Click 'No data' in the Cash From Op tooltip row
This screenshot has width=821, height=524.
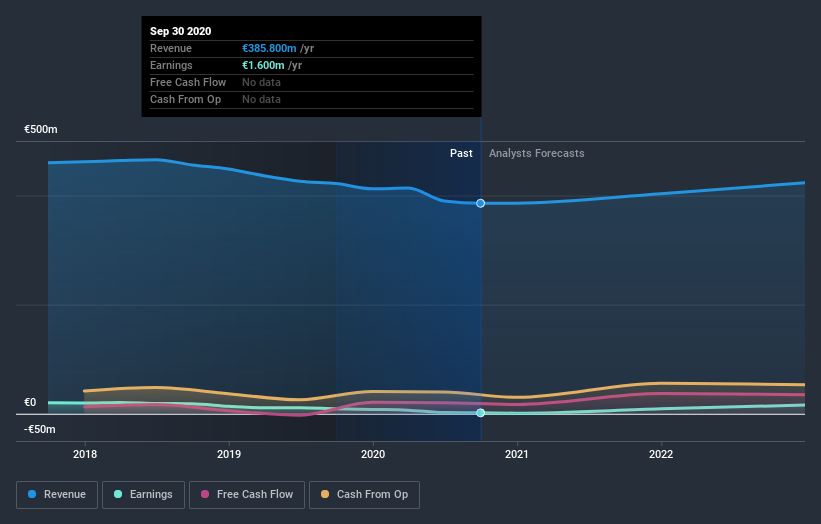261,99
